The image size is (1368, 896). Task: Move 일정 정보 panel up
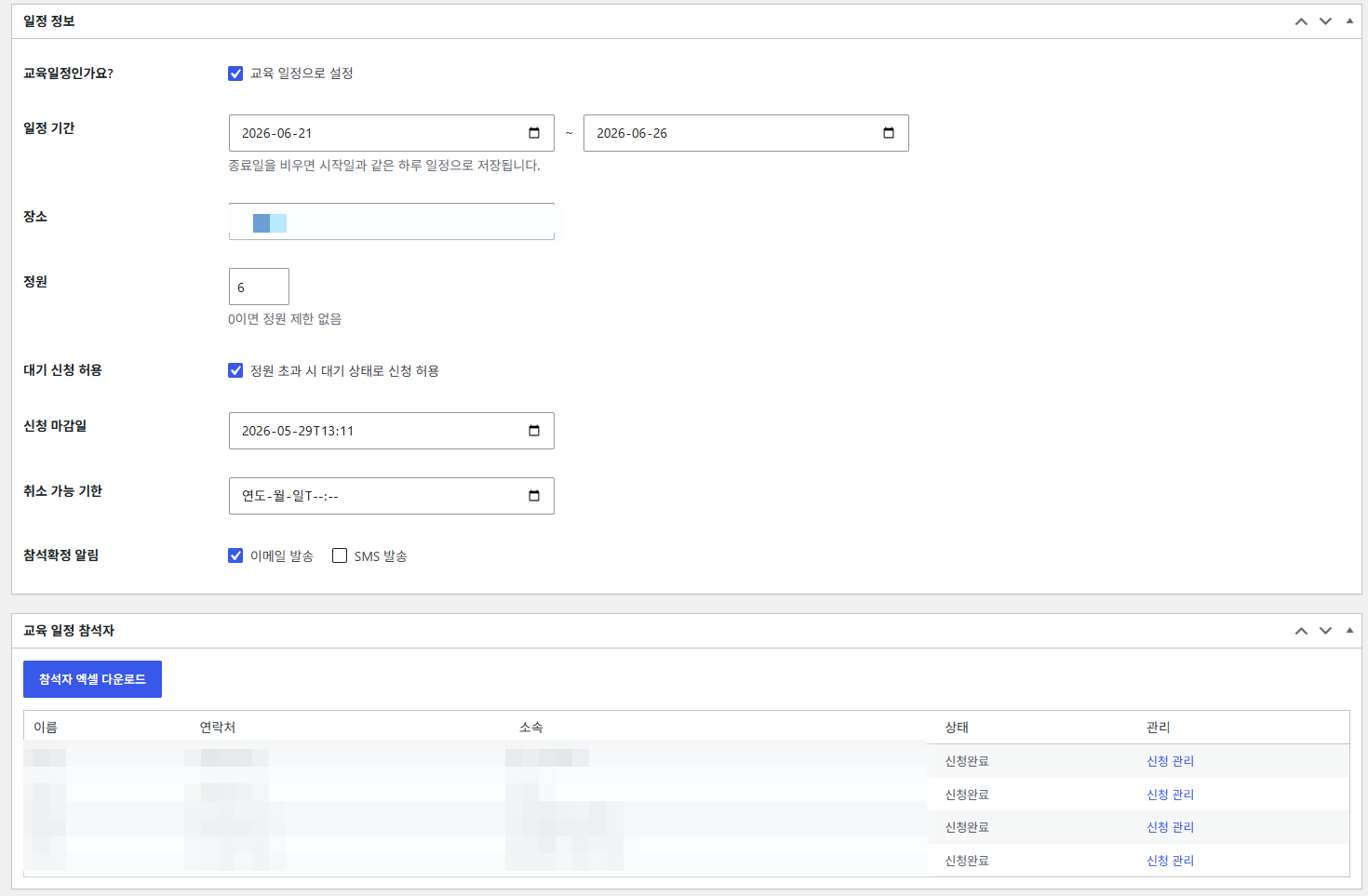coord(1301,21)
